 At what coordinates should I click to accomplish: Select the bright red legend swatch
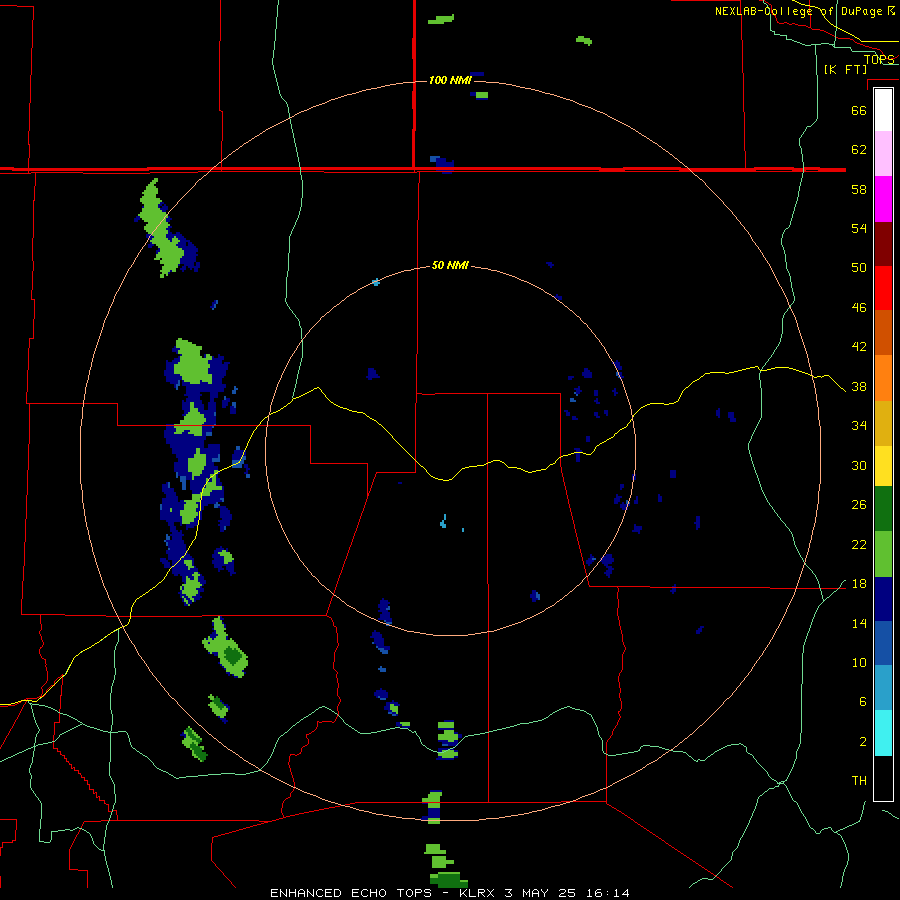883,288
